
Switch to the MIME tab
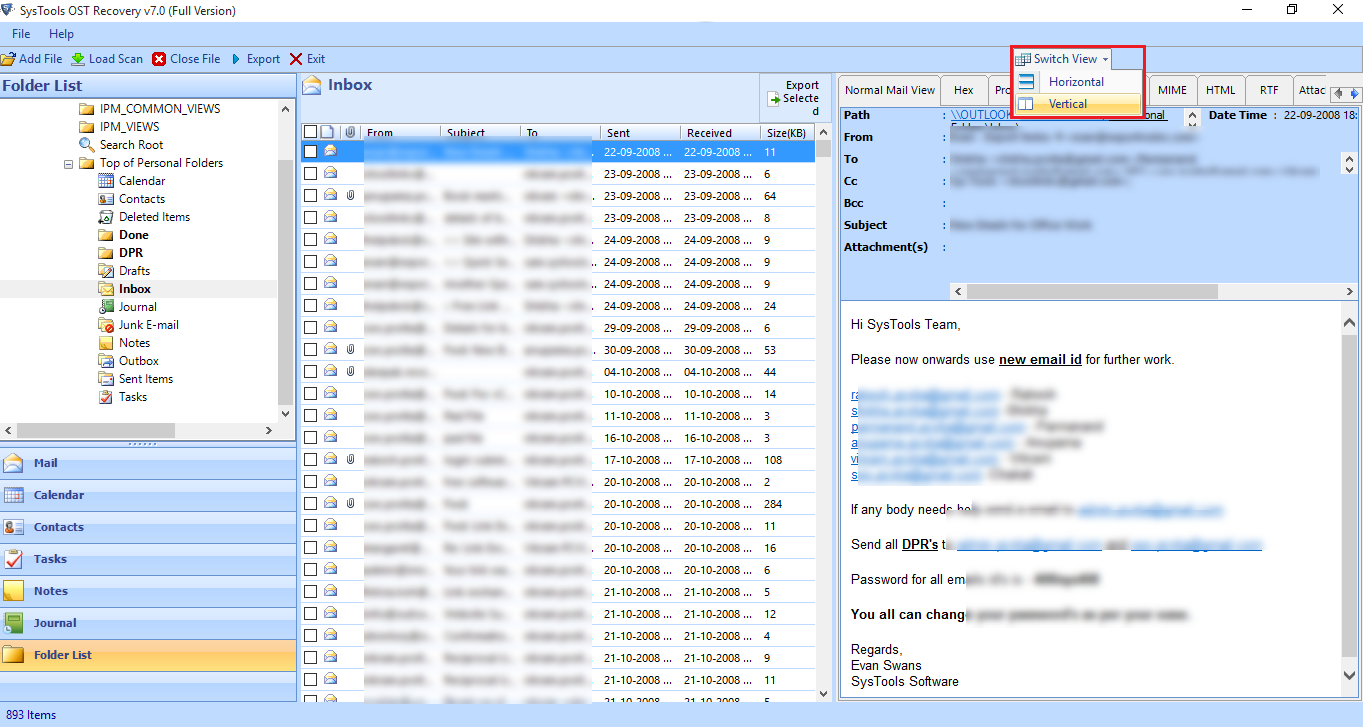coord(1172,90)
